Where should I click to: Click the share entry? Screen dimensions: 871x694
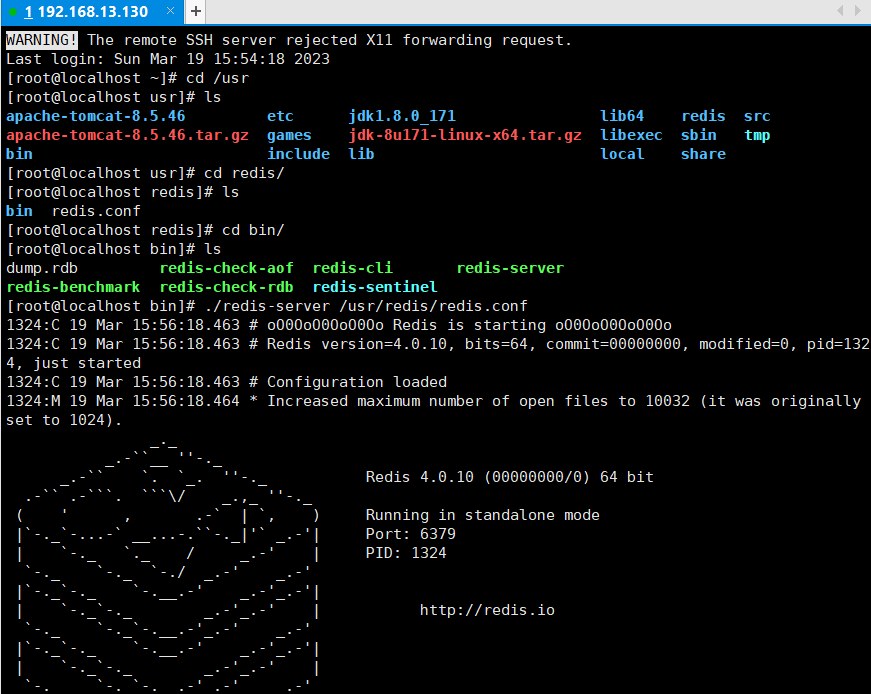[703, 154]
